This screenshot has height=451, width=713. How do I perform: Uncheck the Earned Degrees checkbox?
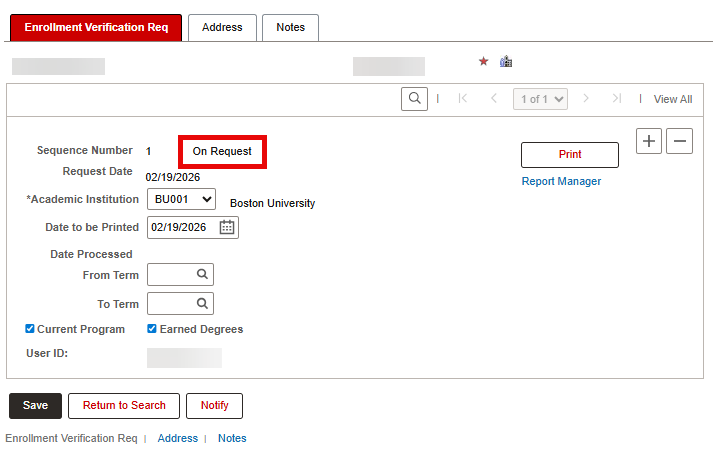(x=152, y=329)
